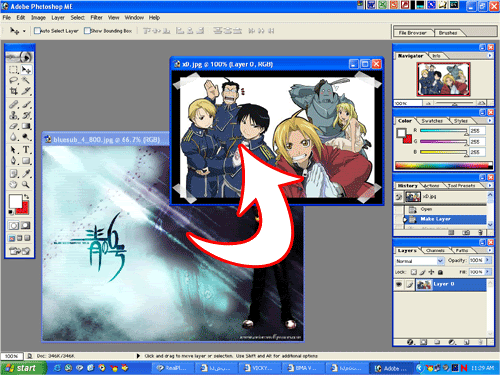Open the Windows start button
The height and width of the screenshot is (375, 500).
[23, 368]
